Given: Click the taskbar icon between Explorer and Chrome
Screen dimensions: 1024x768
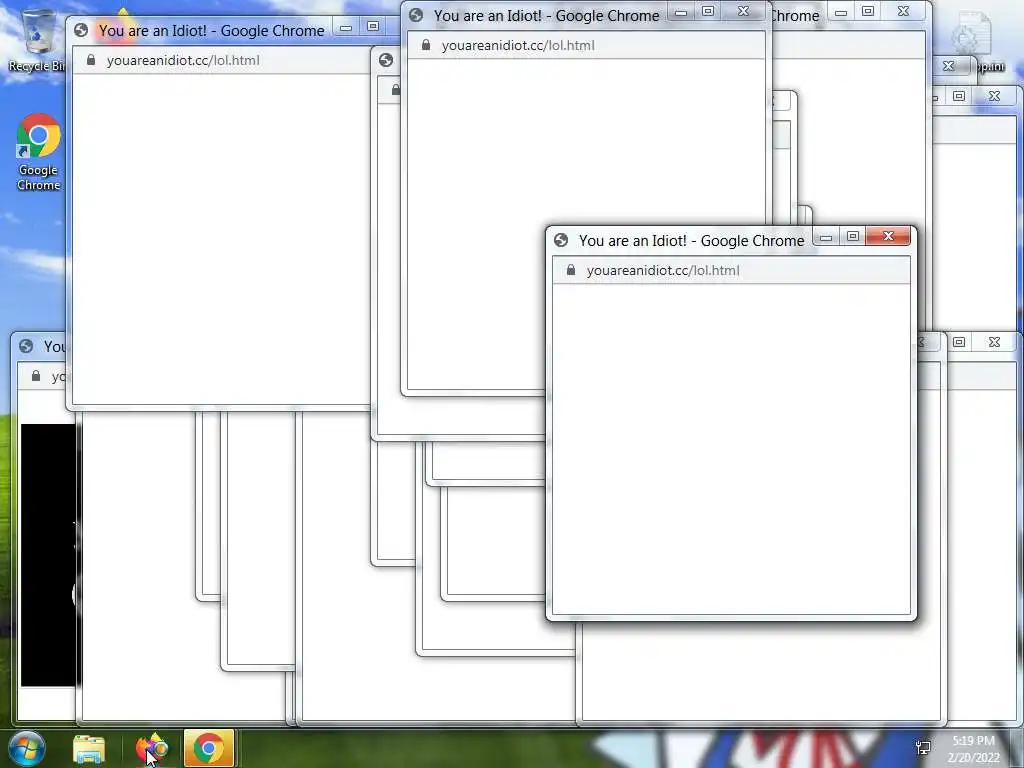Looking at the screenshot, I should click(151, 748).
